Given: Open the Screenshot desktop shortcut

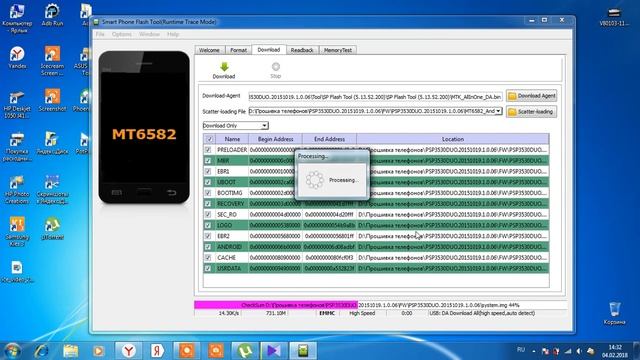Looking at the screenshot, I should point(52,100).
